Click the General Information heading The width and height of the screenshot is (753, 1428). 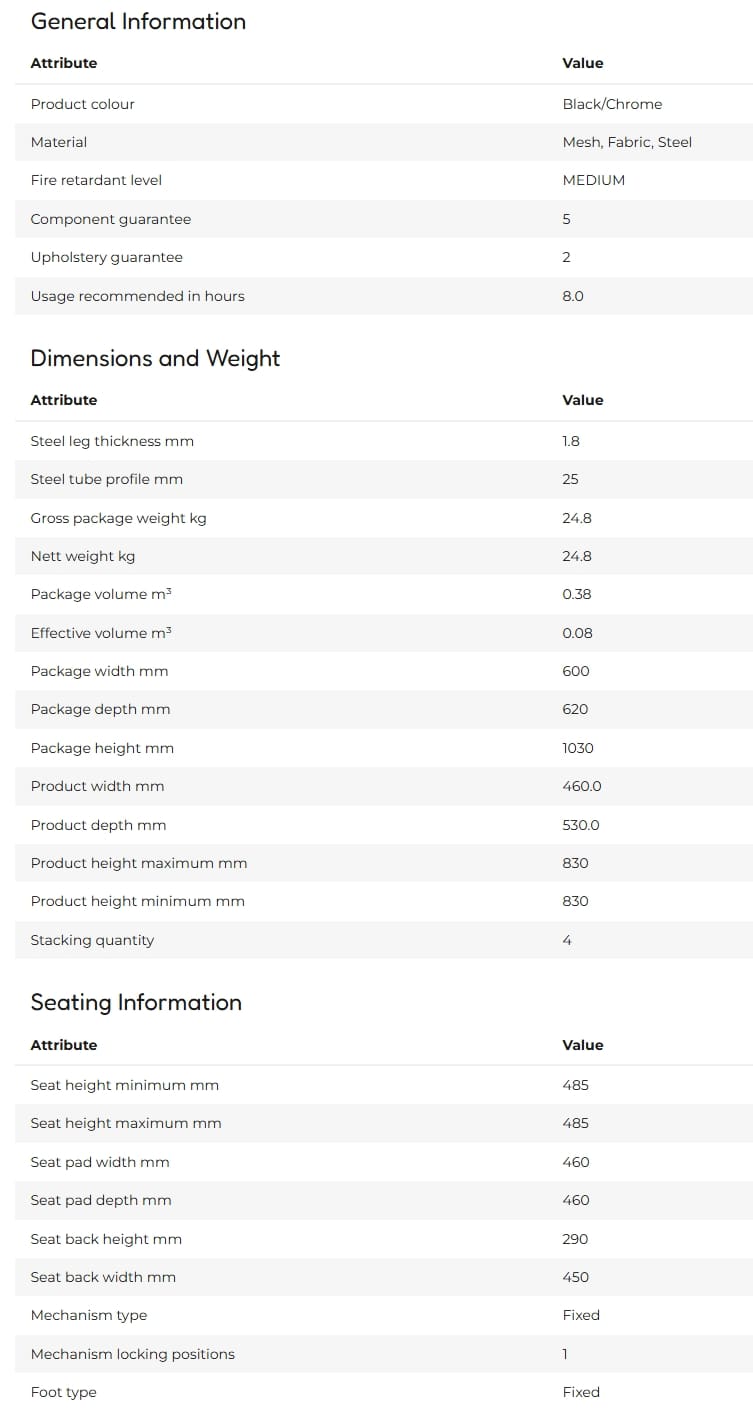coord(138,21)
